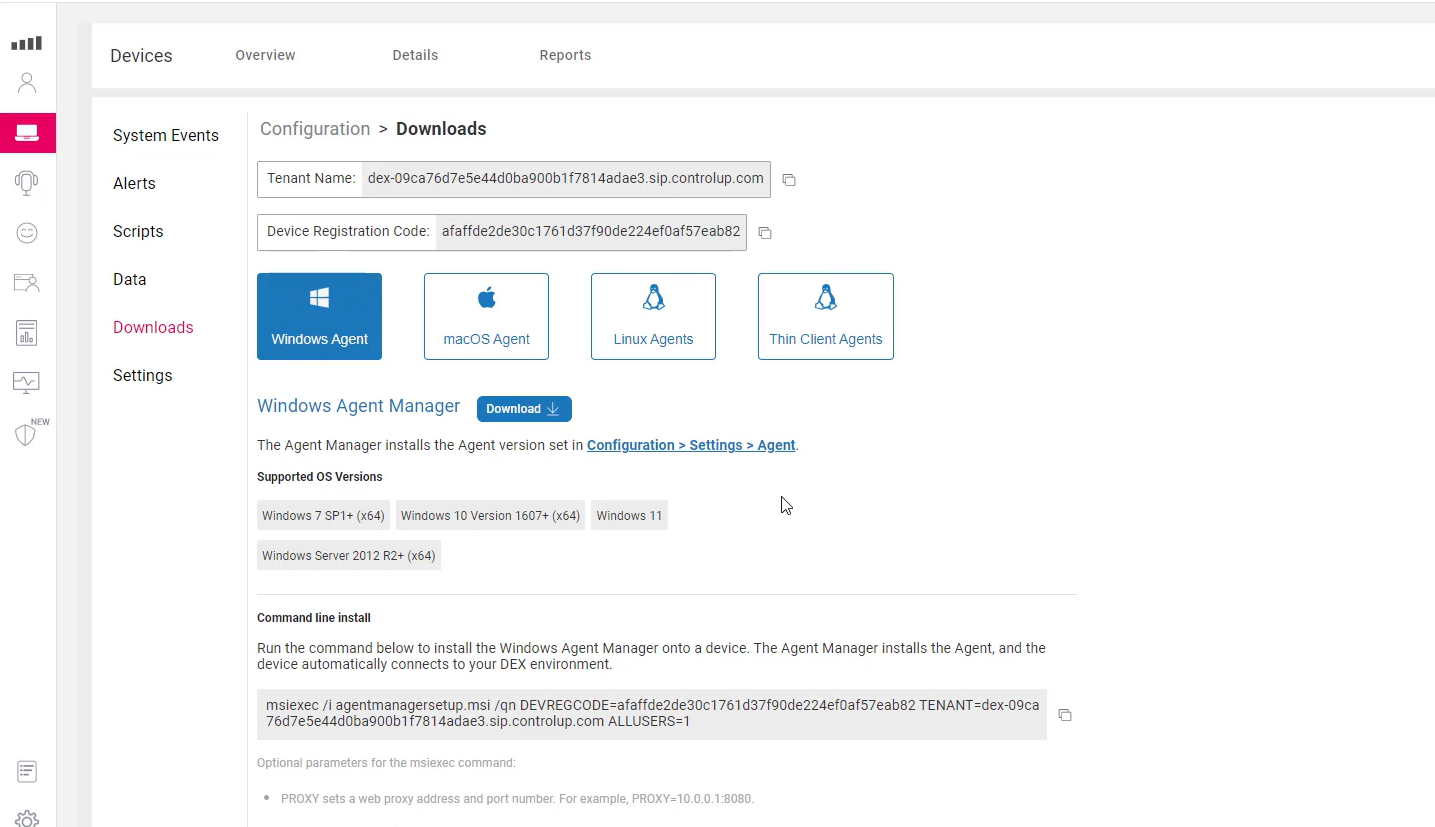Open the monitor pulse sidebar icon

pos(27,382)
